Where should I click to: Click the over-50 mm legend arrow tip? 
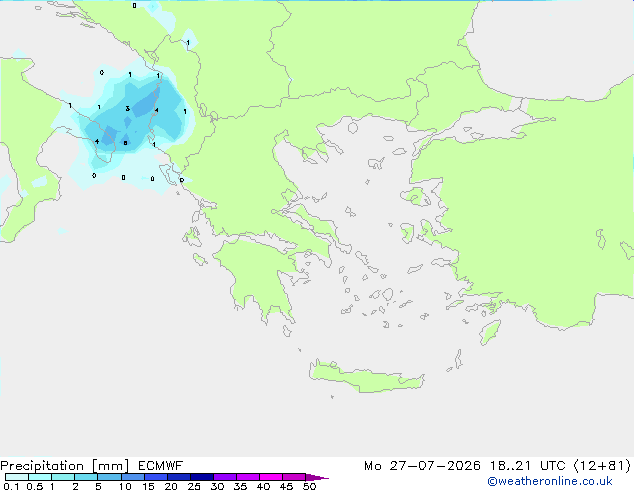tap(317, 477)
